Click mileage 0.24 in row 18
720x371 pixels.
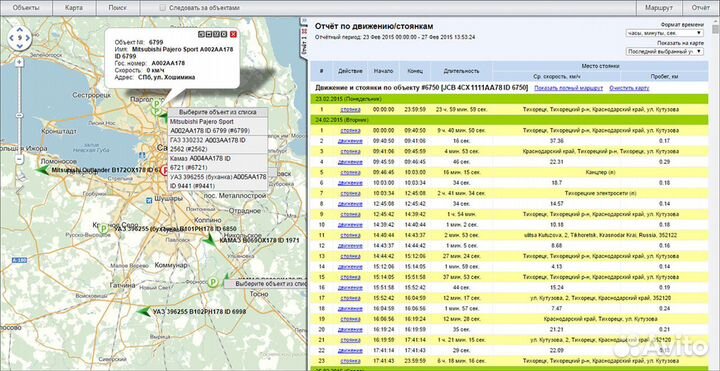[x=664, y=309]
